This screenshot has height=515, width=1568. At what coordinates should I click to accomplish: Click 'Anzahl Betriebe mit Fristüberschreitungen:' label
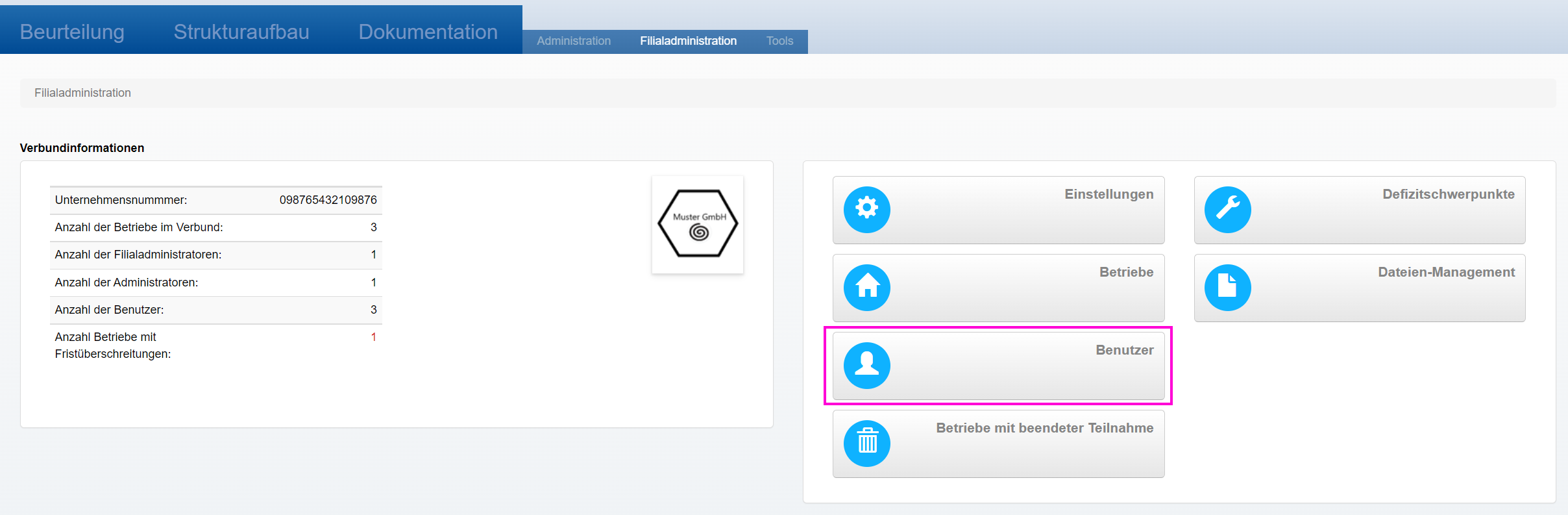pyautogui.click(x=113, y=345)
